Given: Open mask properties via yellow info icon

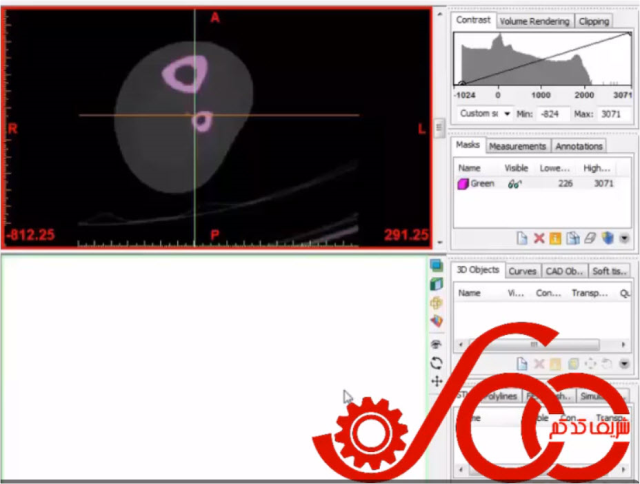Looking at the screenshot, I should click(x=555, y=238).
